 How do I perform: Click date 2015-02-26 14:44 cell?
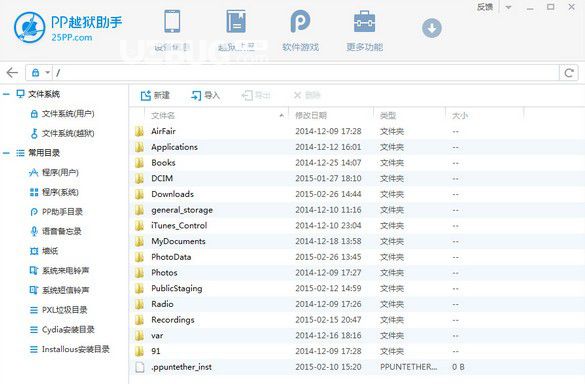pyautogui.click(x=328, y=194)
